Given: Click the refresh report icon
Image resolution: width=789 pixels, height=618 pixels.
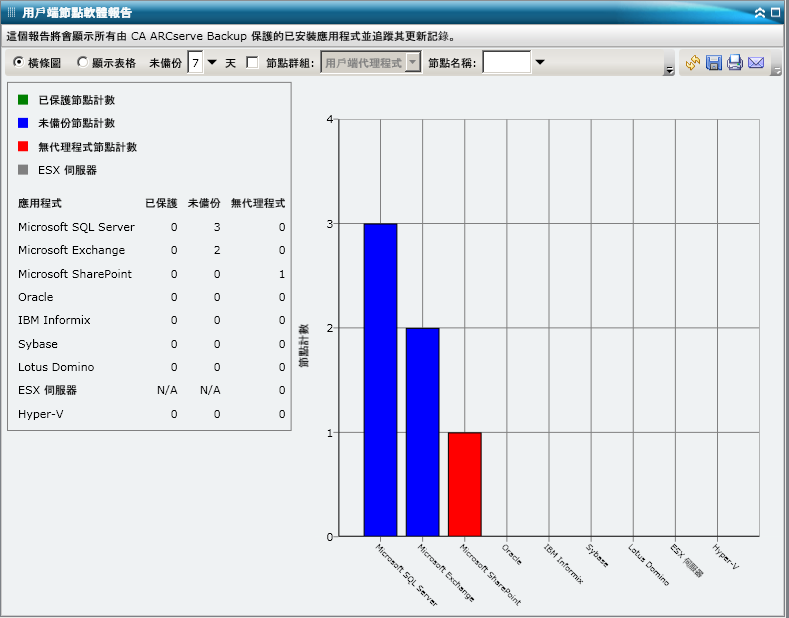Looking at the screenshot, I should 693,62.
